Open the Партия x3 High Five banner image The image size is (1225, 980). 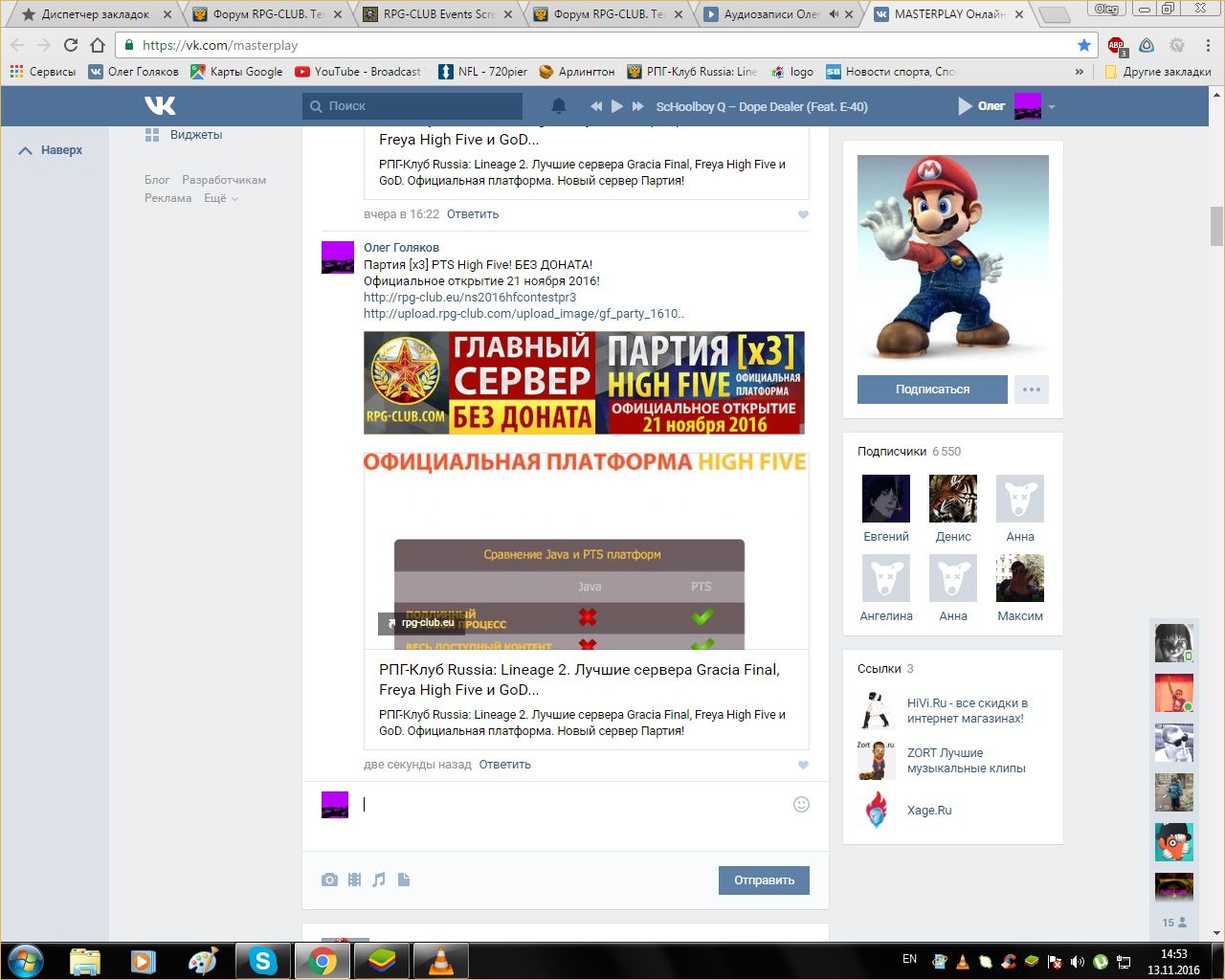click(584, 383)
